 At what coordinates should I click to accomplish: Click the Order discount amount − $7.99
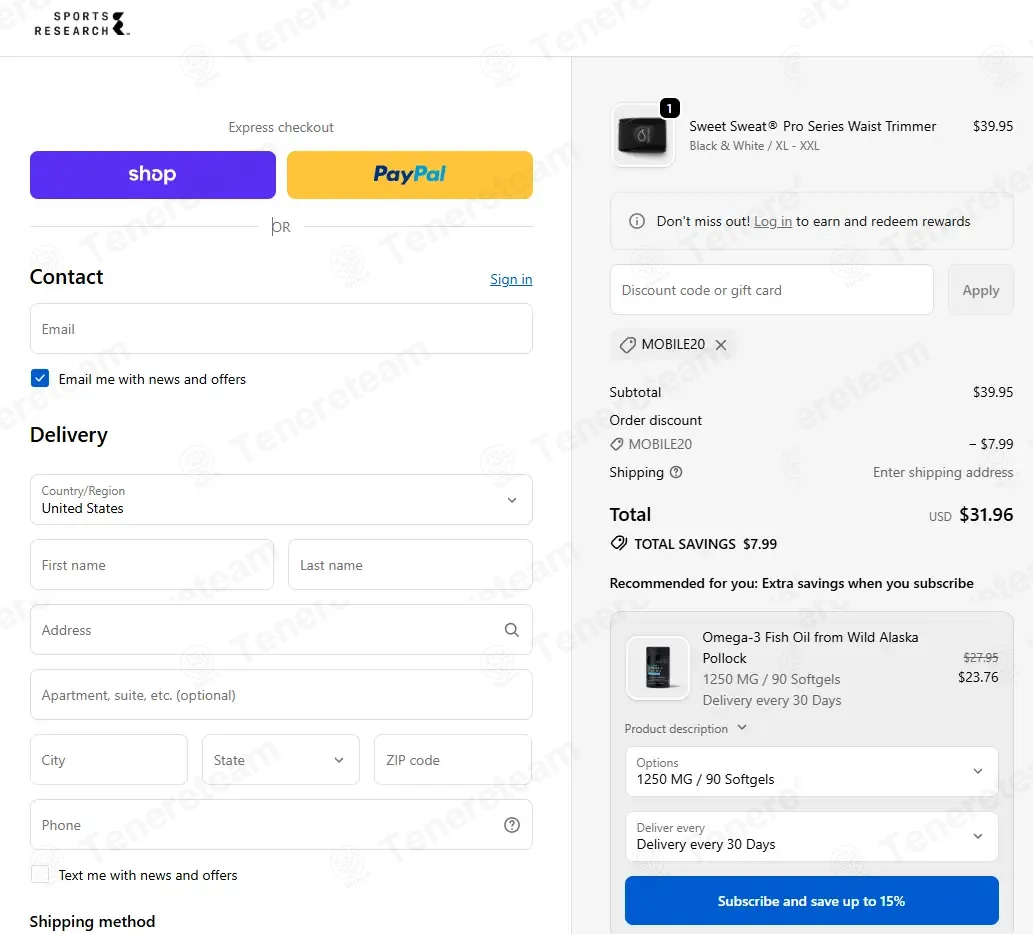[x=991, y=444]
